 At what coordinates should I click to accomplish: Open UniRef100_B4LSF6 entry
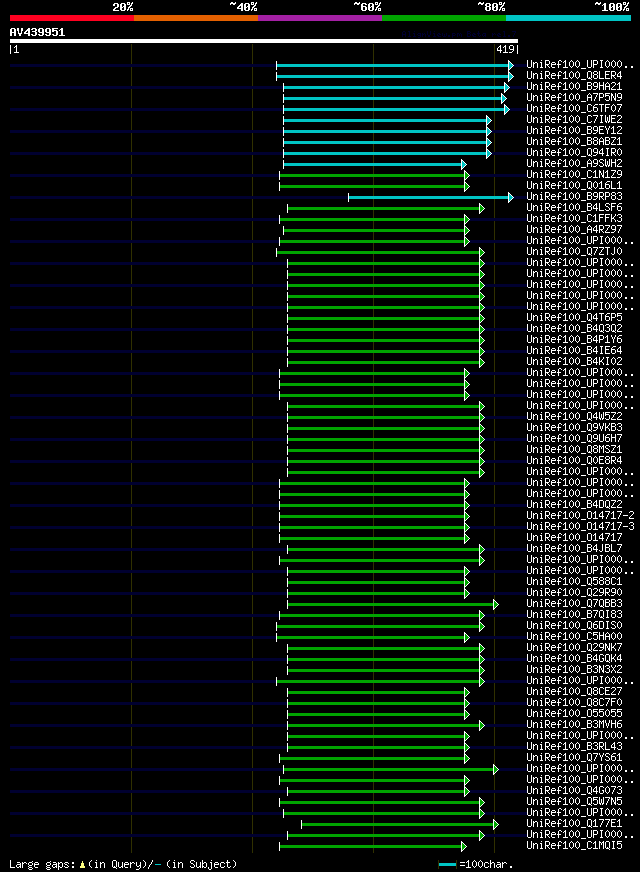click(x=574, y=208)
